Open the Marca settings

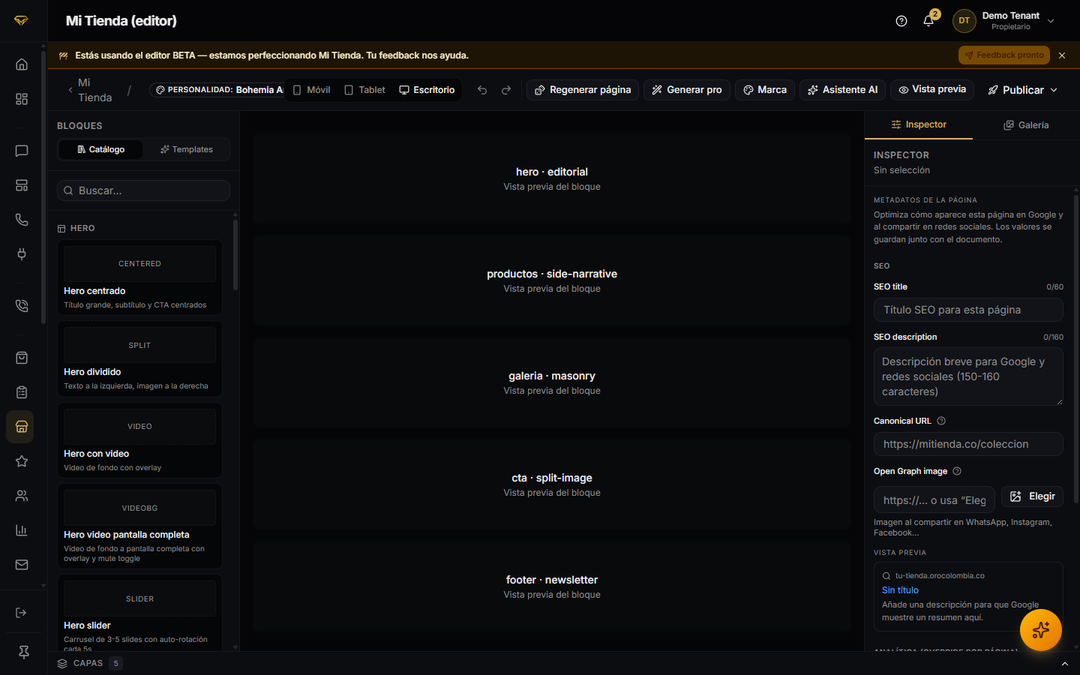pyautogui.click(x=765, y=90)
